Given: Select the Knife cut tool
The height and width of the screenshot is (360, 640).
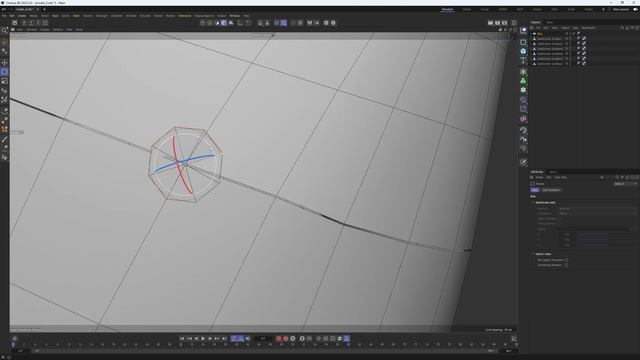Looking at the screenshot, I should click(x=4, y=139).
